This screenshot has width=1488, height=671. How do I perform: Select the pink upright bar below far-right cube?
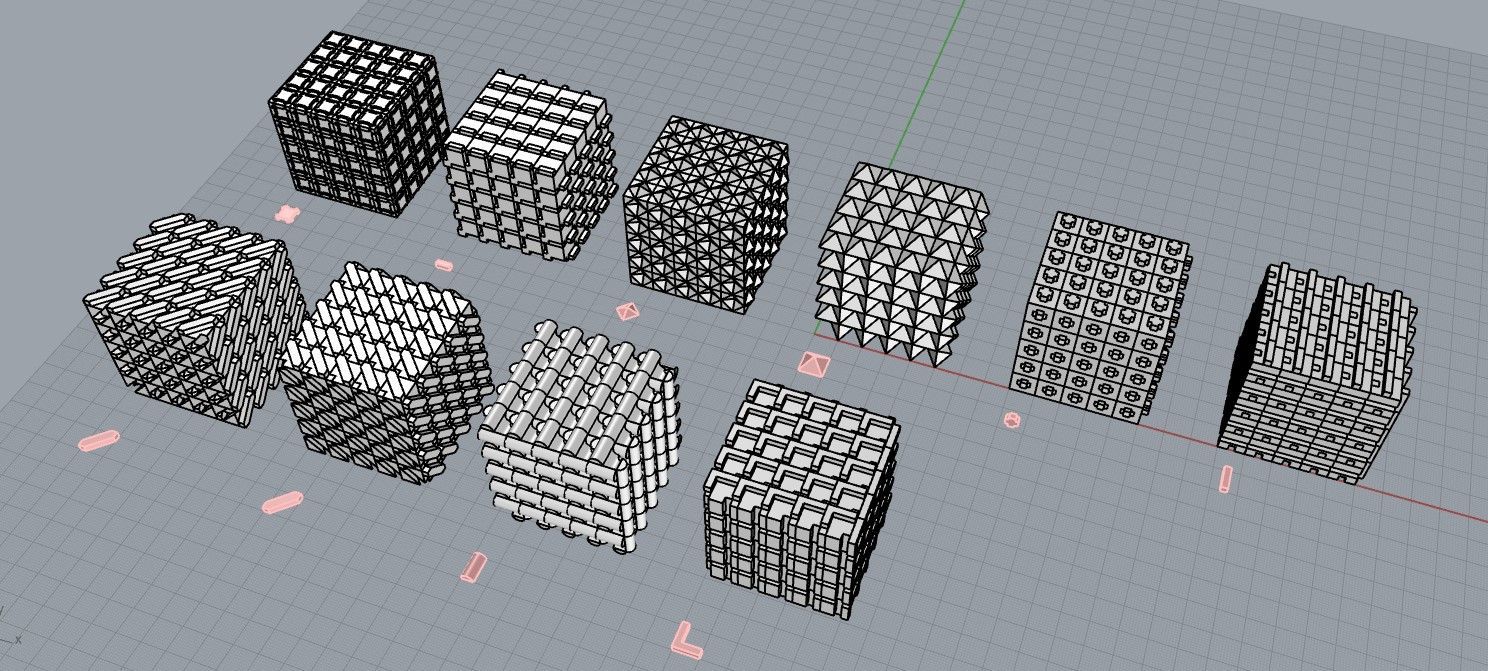coord(1227,478)
